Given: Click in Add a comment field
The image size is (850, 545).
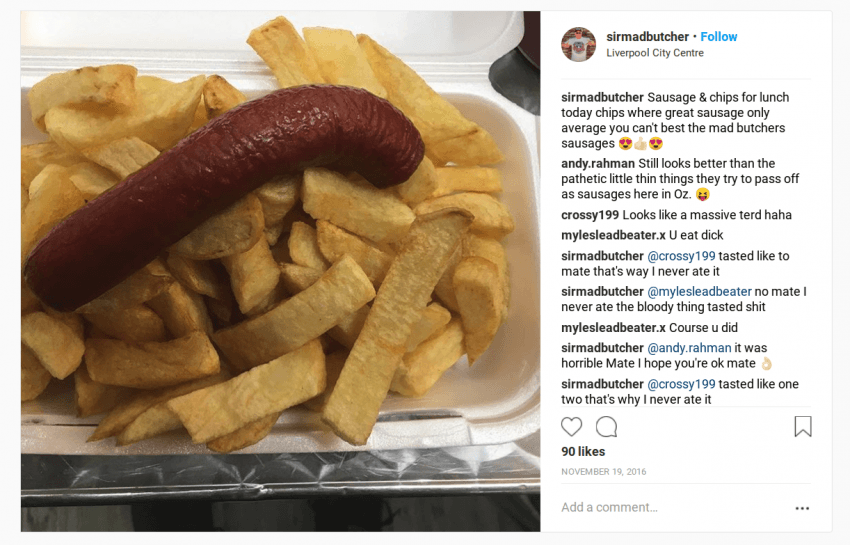Looking at the screenshot, I should click(672, 508).
